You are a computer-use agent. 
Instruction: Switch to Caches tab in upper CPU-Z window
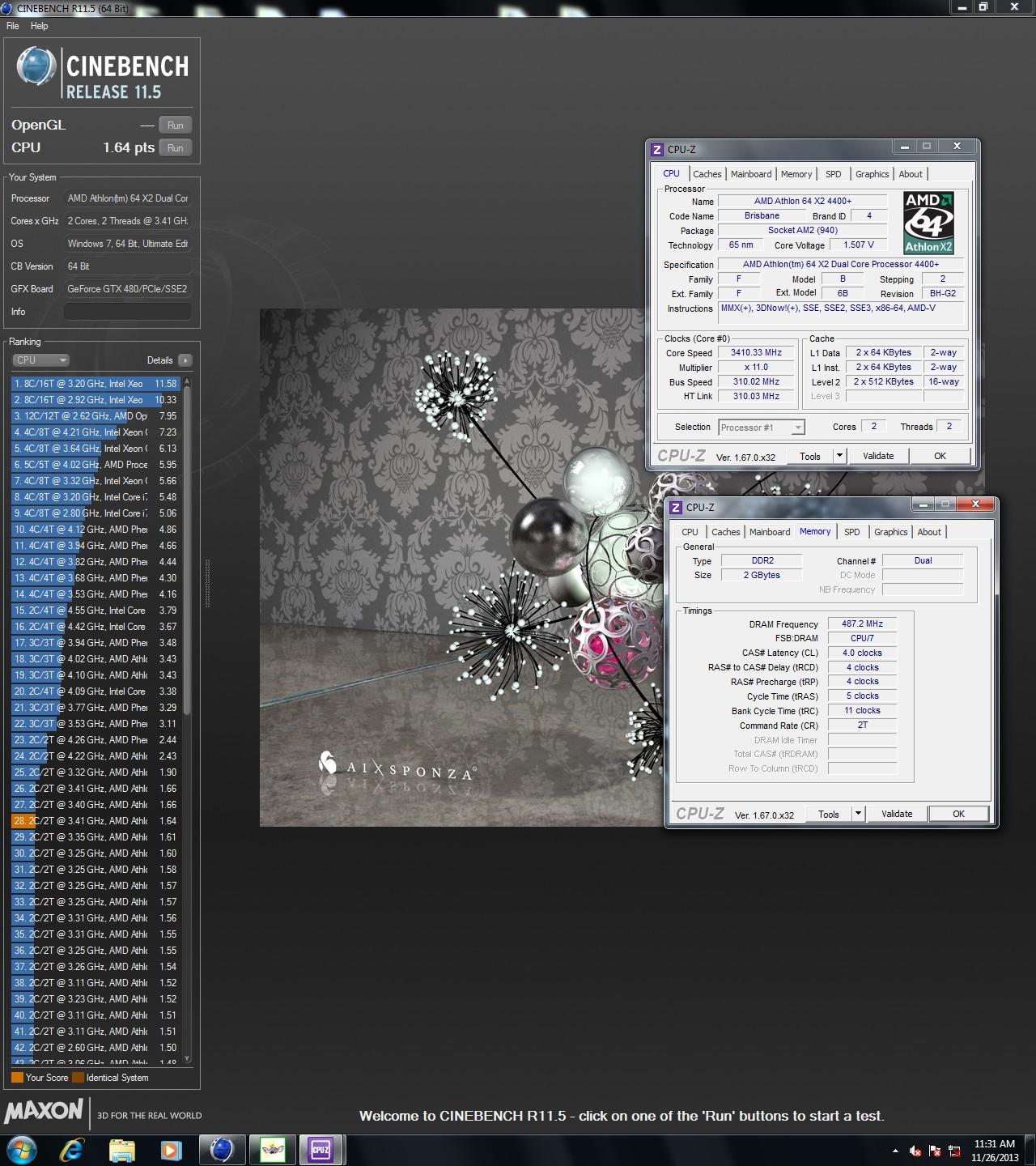[x=707, y=174]
